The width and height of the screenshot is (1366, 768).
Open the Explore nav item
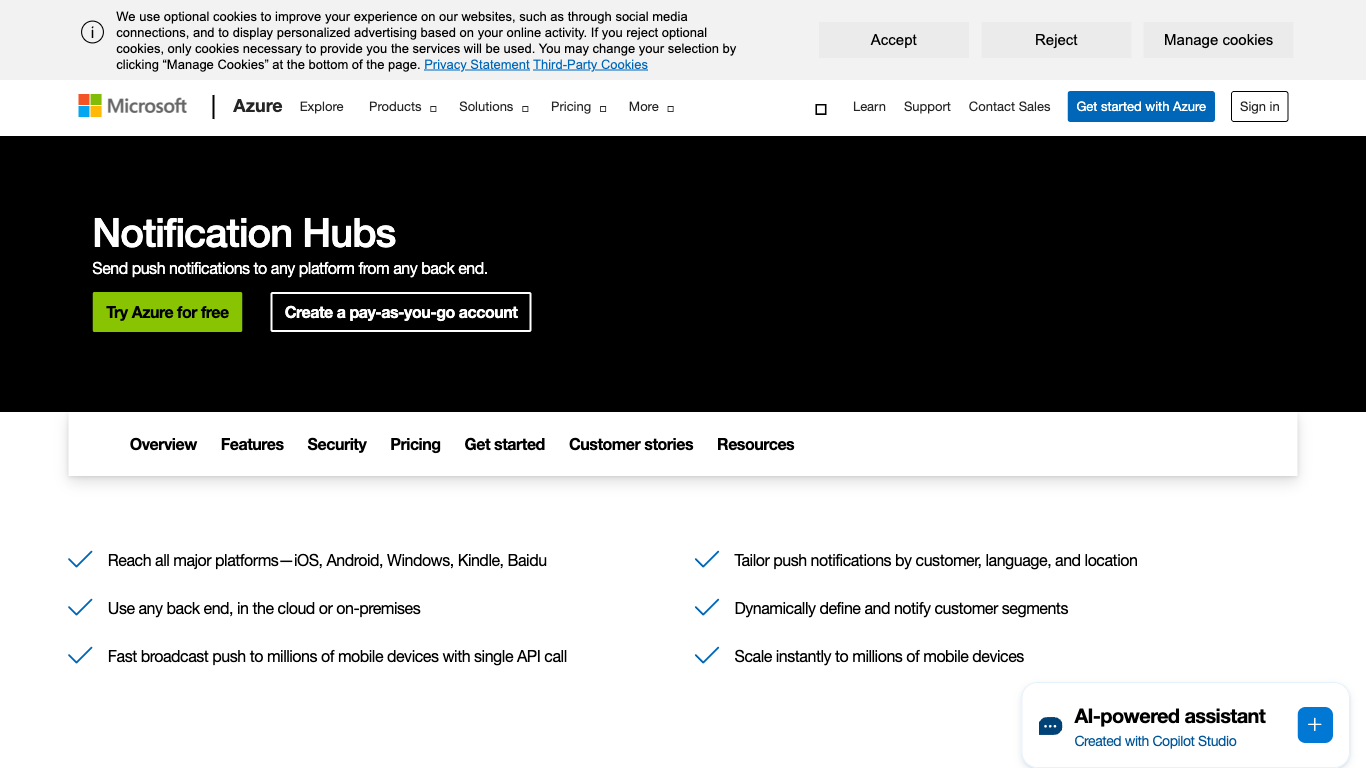pyautogui.click(x=322, y=107)
